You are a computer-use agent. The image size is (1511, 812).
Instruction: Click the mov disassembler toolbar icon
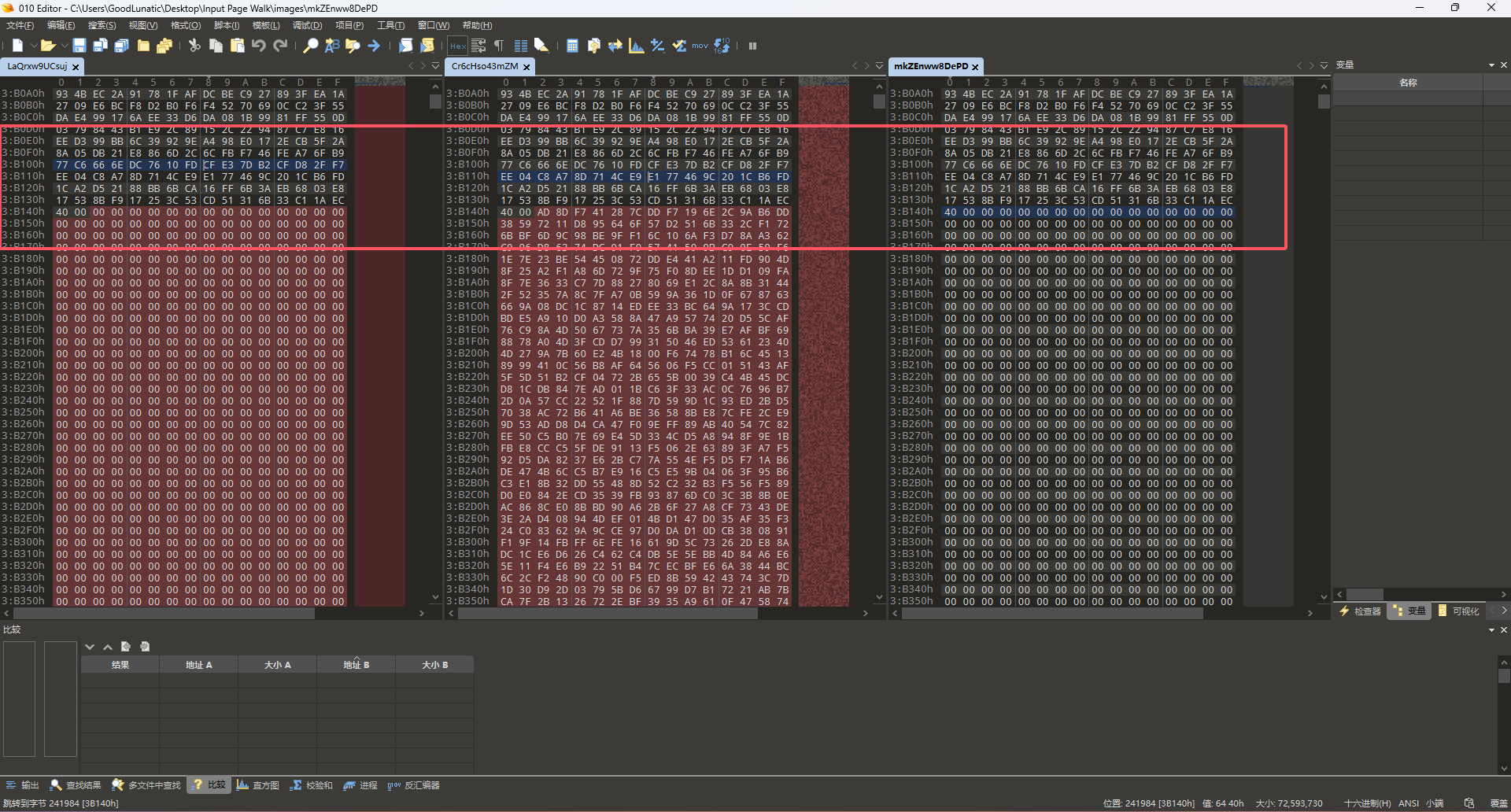(x=700, y=46)
